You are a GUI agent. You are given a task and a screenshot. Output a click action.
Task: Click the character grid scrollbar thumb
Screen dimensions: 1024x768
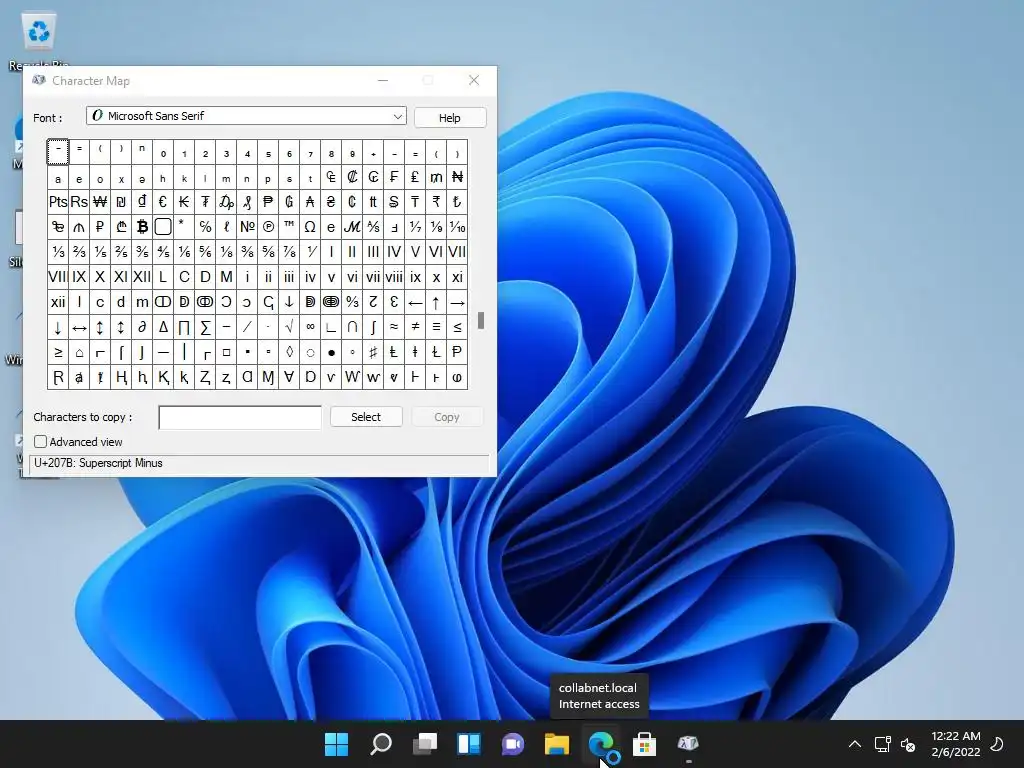pyautogui.click(x=481, y=321)
